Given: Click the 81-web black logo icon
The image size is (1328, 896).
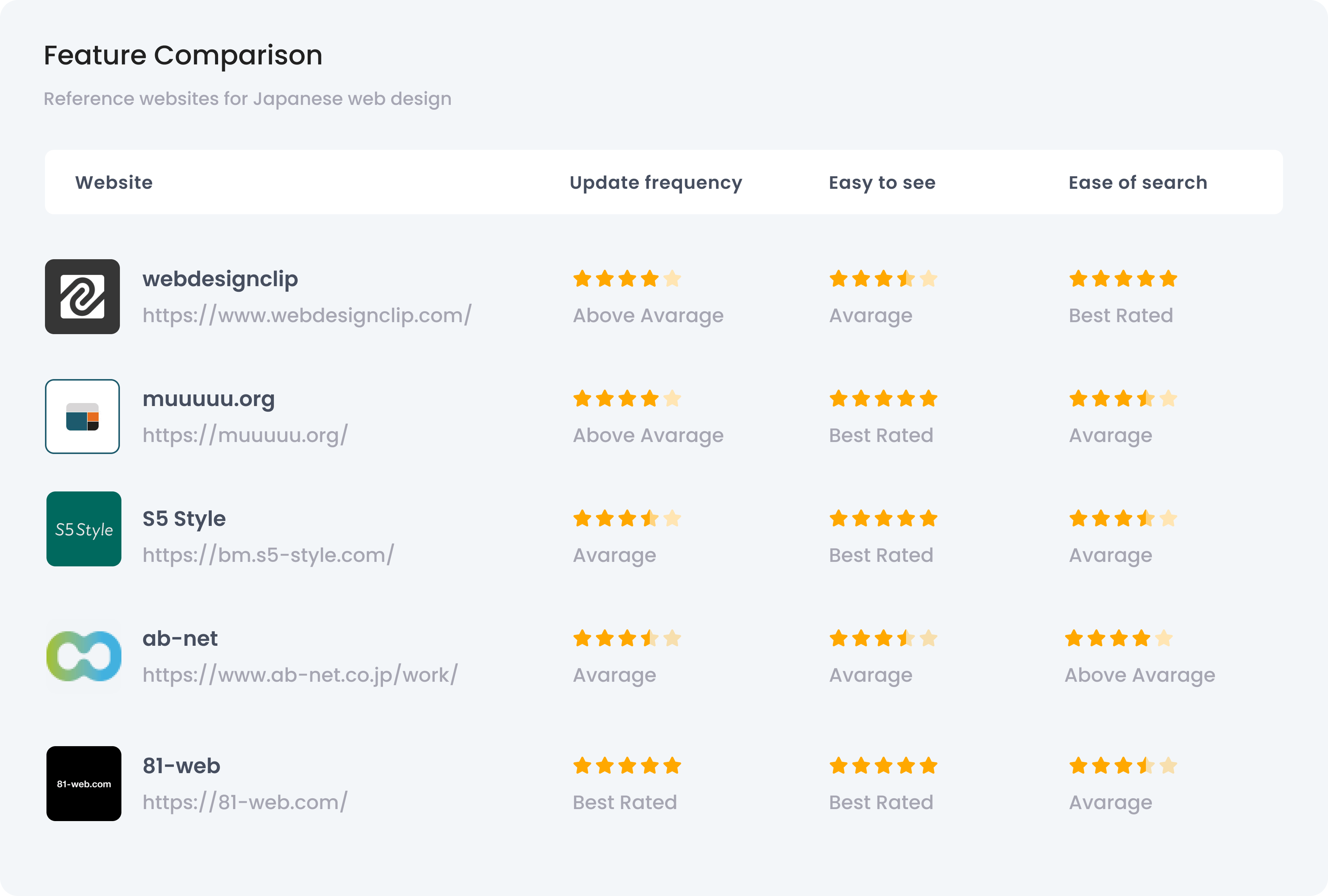Looking at the screenshot, I should 84,784.
